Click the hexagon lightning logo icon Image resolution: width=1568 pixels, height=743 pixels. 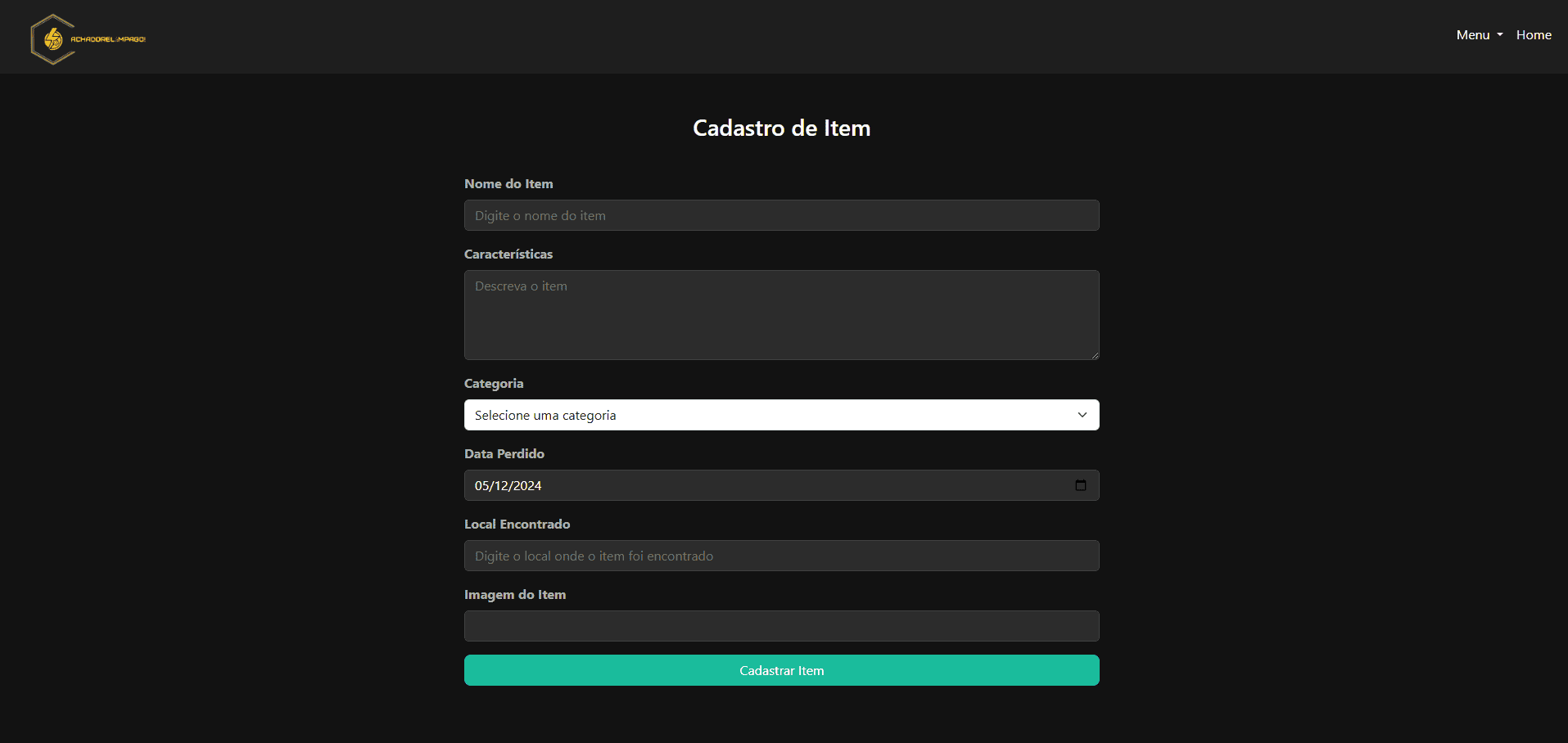(x=52, y=39)
